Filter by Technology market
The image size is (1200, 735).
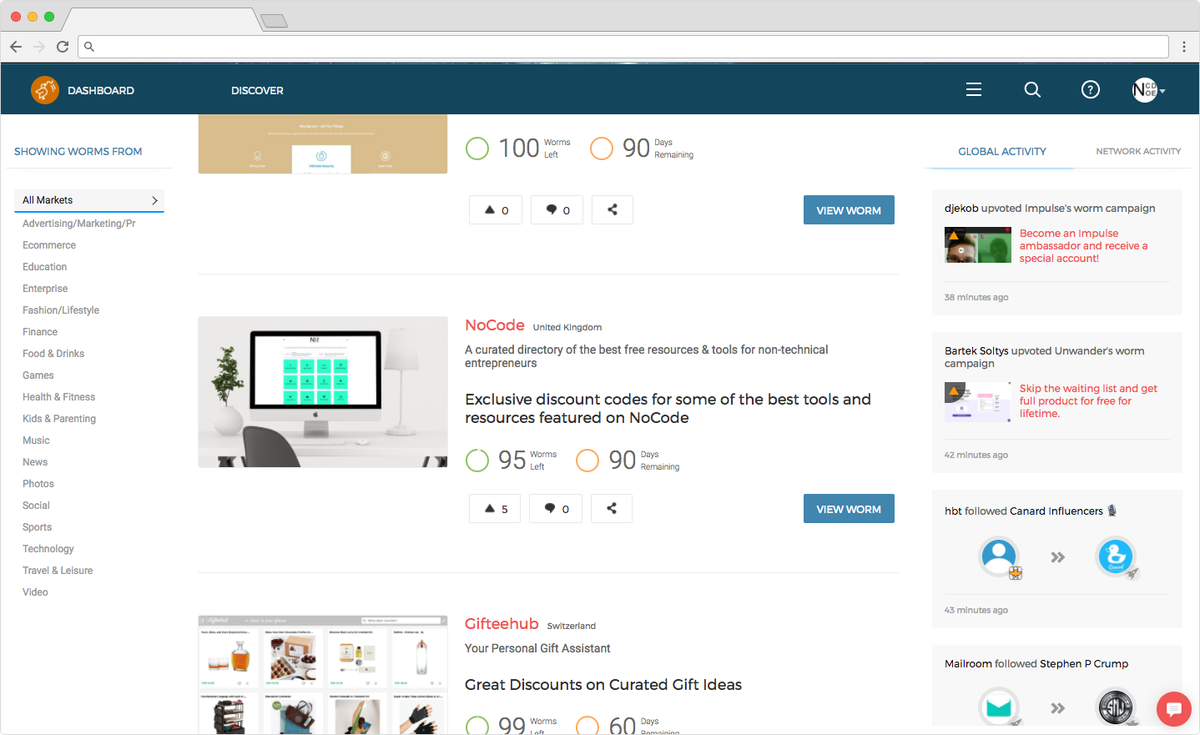(48, 549)
